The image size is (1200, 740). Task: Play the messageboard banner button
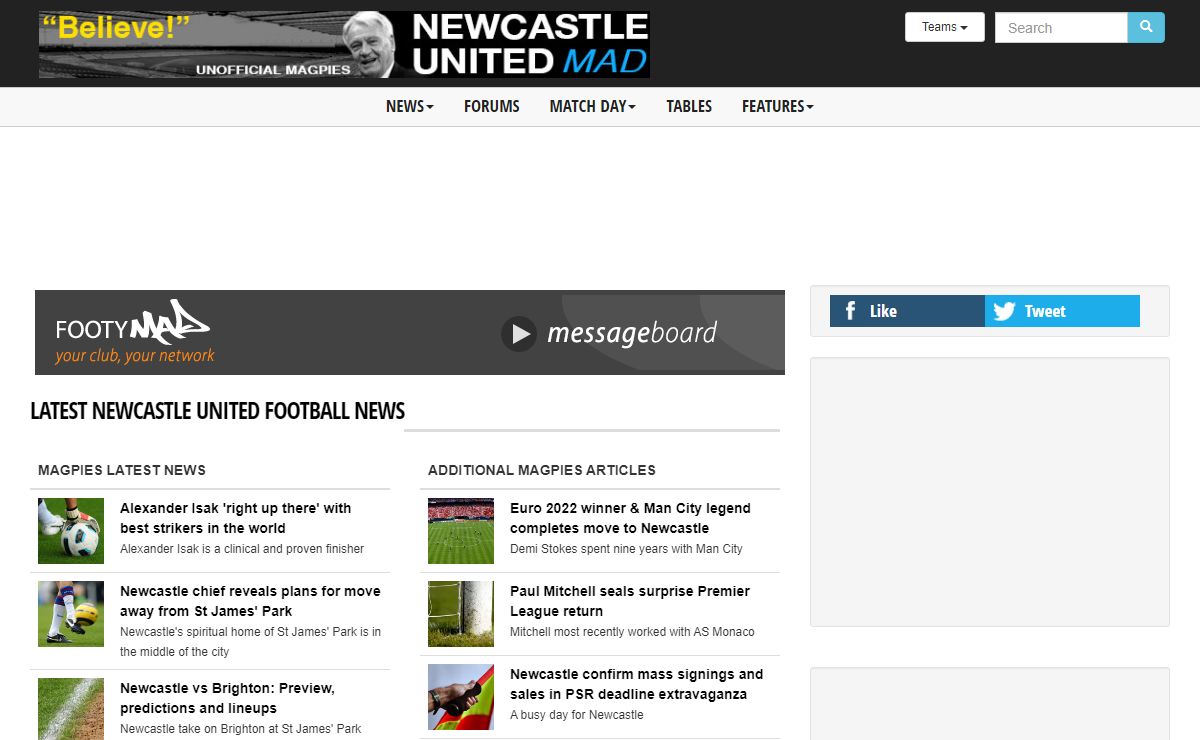[519, 334]
